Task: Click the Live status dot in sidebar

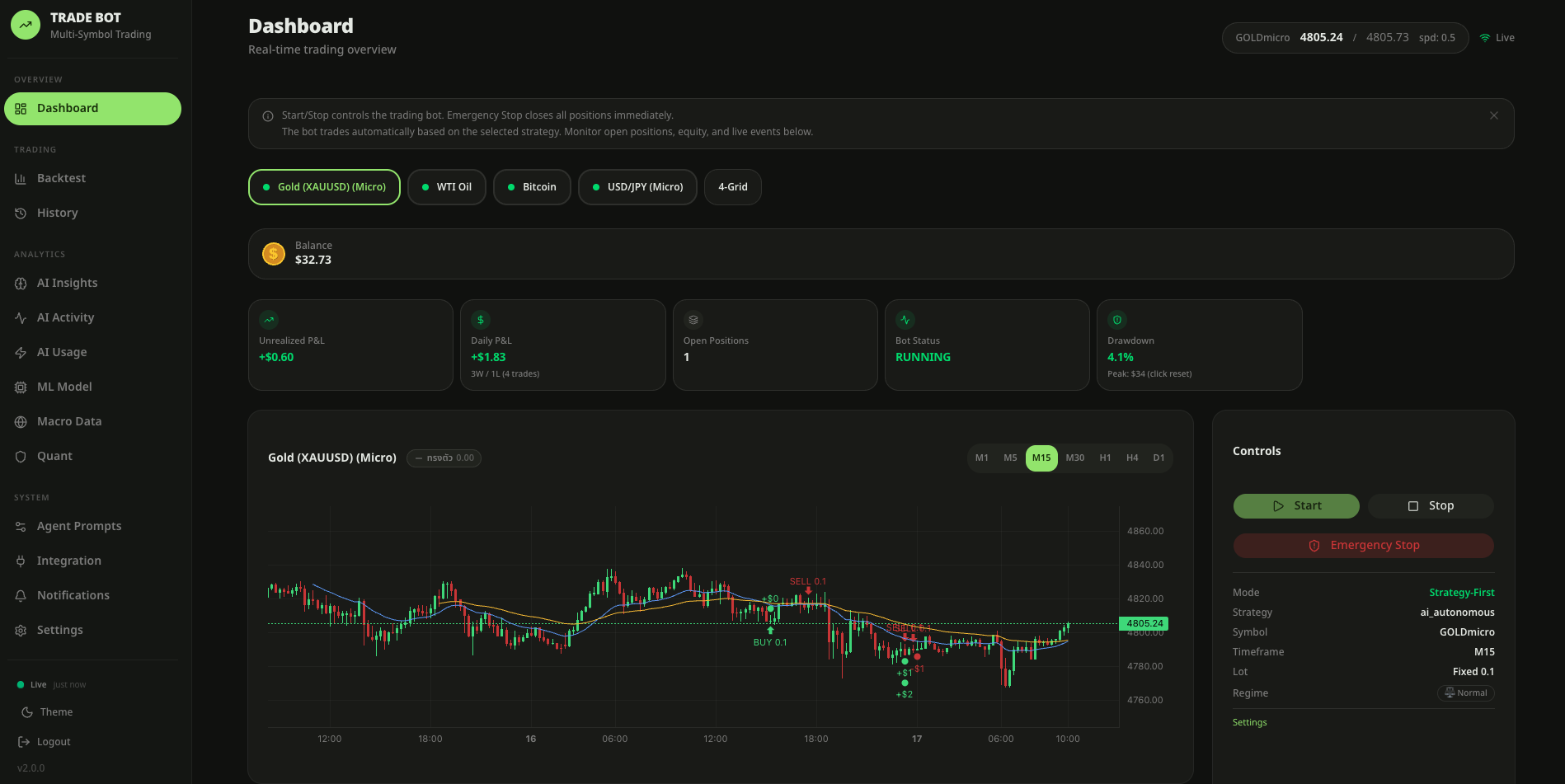Action: 21,685
